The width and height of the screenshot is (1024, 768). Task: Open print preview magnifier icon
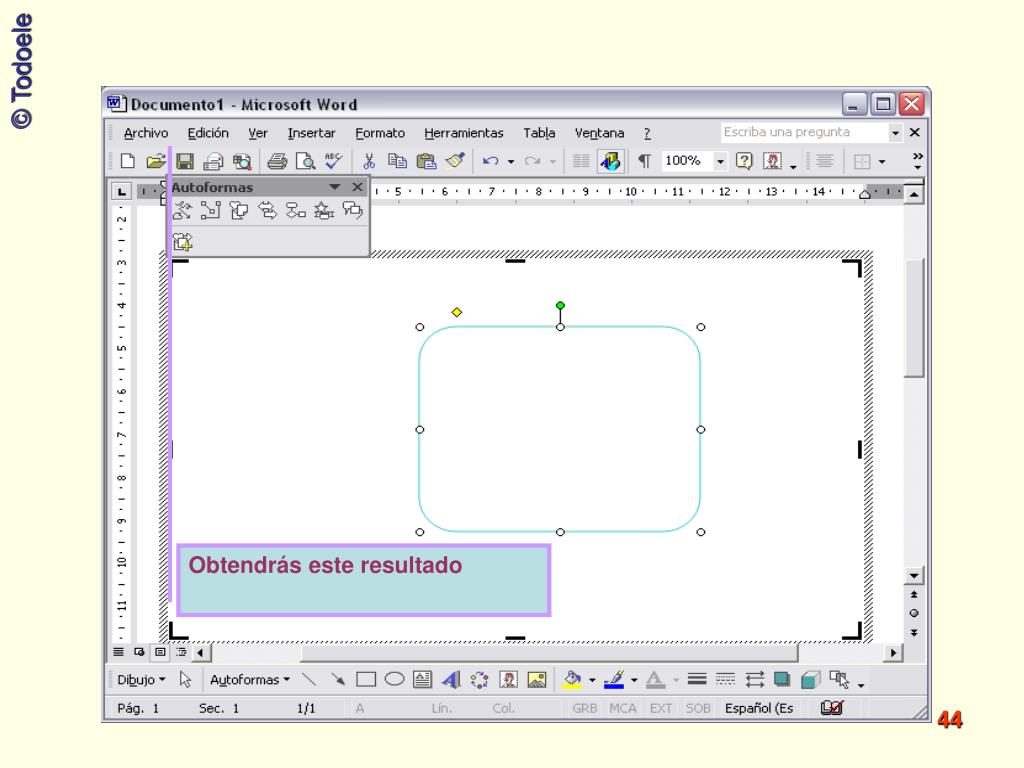305,161
